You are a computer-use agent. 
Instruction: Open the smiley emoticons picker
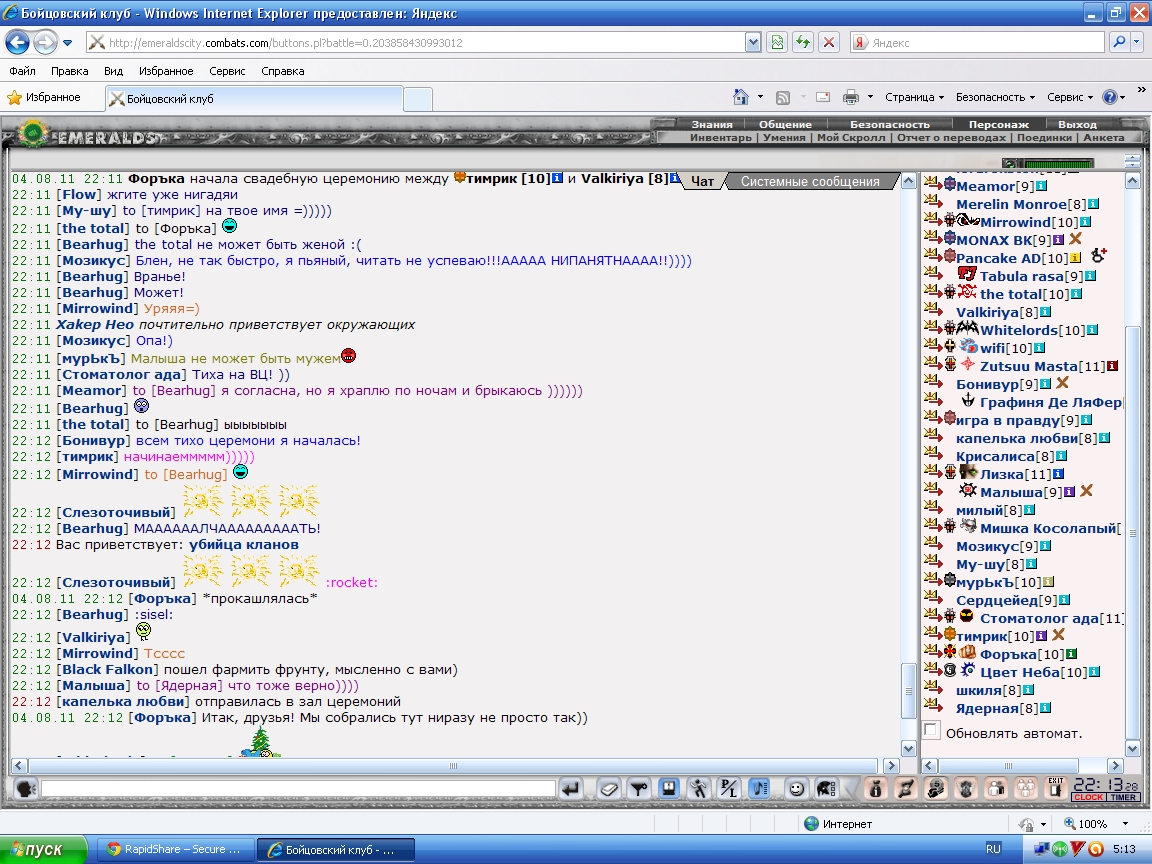tap(796, 789)
